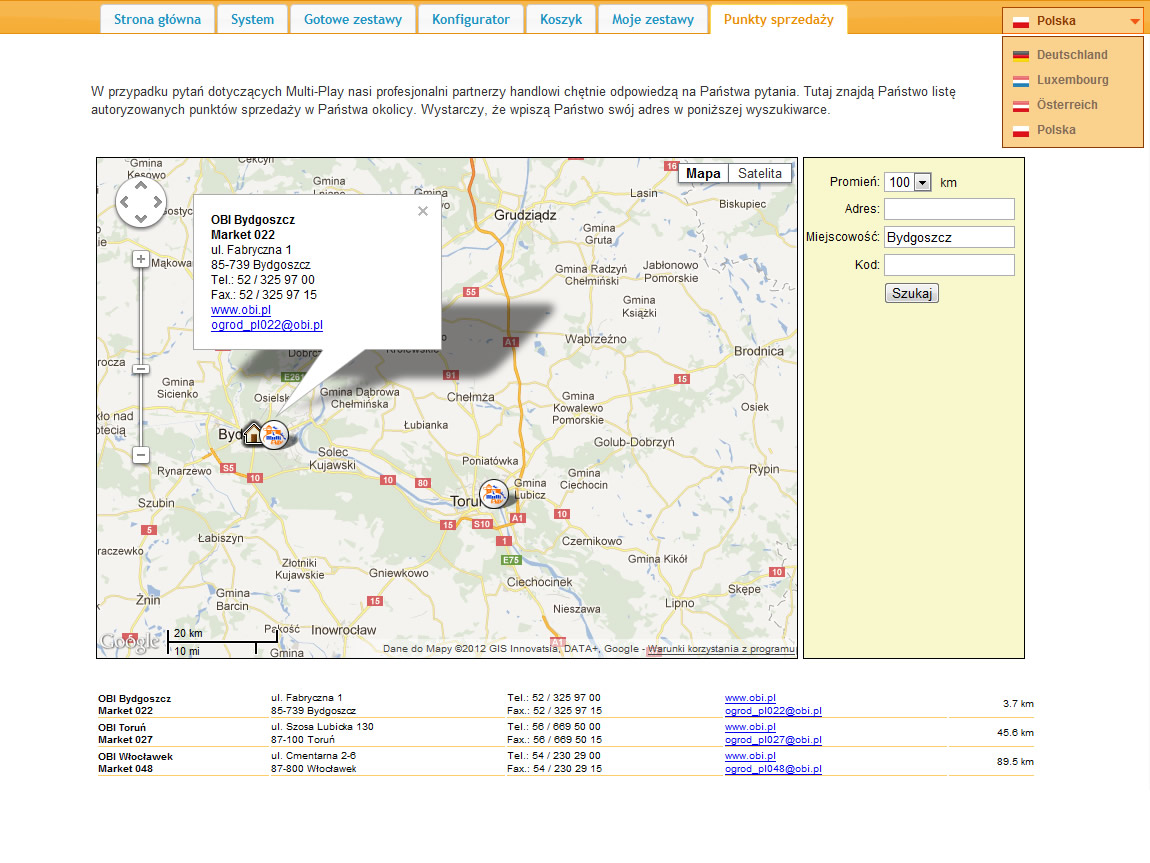Zoom out with the map minus button
The image size is (1150, 863).
tap(141, 455)
